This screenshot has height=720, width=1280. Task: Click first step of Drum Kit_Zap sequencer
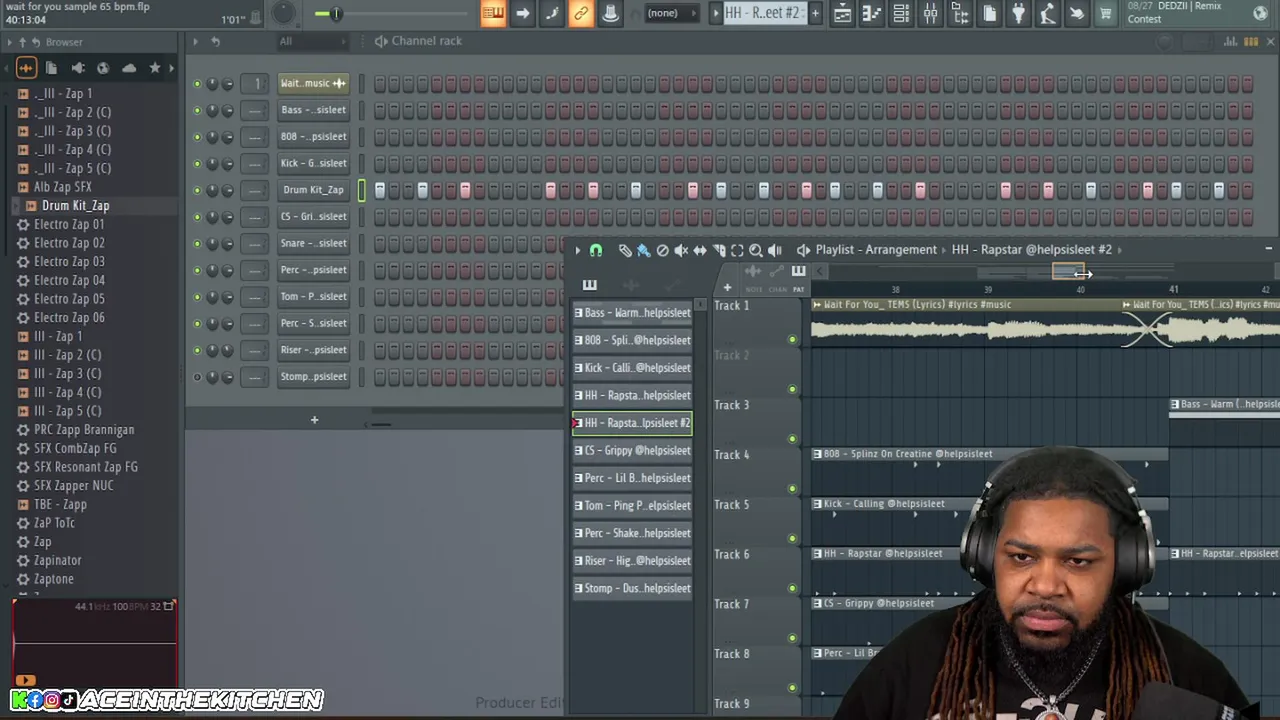tap(380, 190)
